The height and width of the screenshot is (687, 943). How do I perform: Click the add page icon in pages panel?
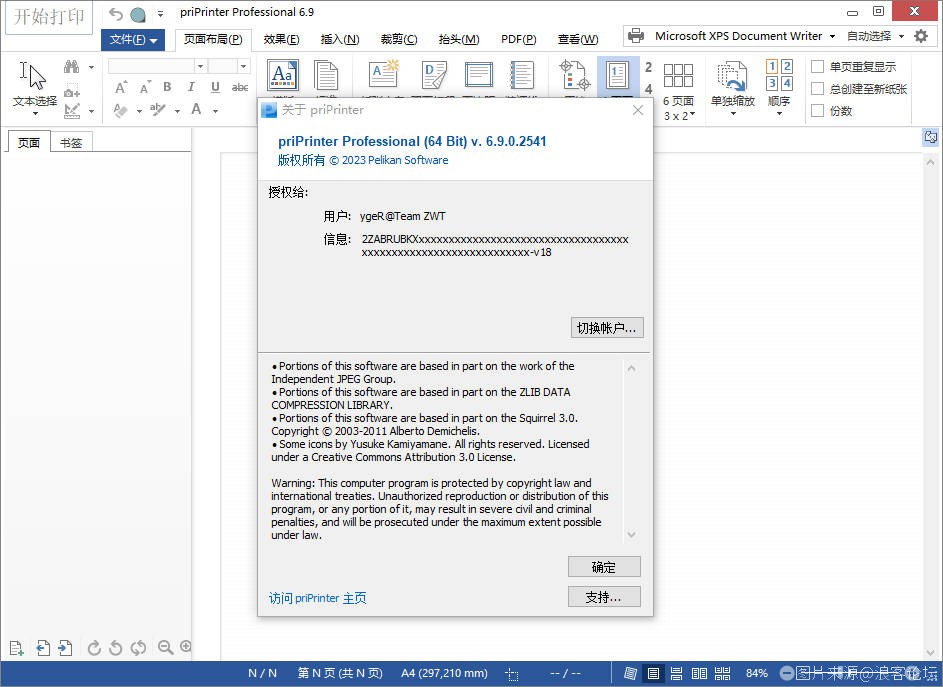tap(17, 648)
